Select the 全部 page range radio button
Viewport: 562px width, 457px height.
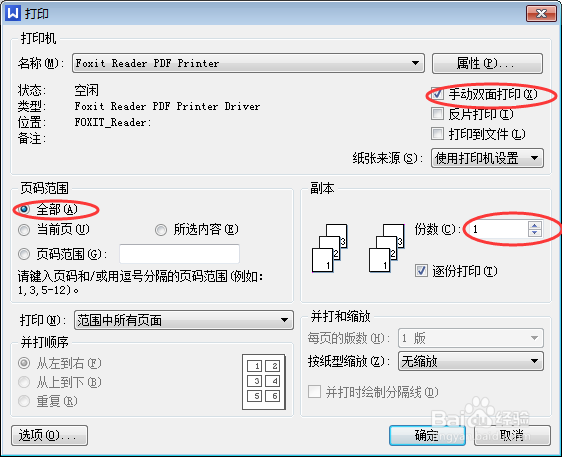(x=24, y=209)
